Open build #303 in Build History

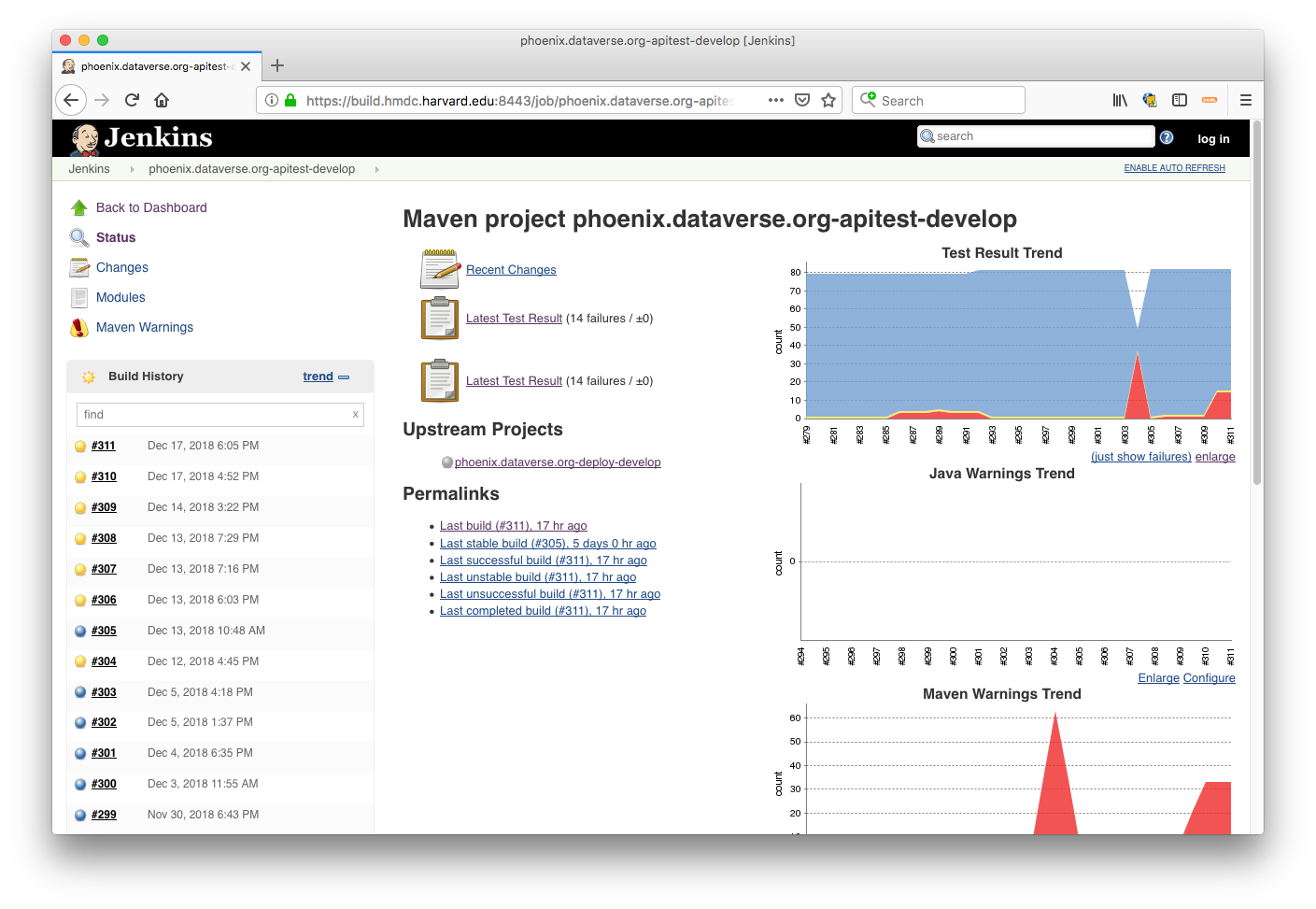[x=104, y=692]
